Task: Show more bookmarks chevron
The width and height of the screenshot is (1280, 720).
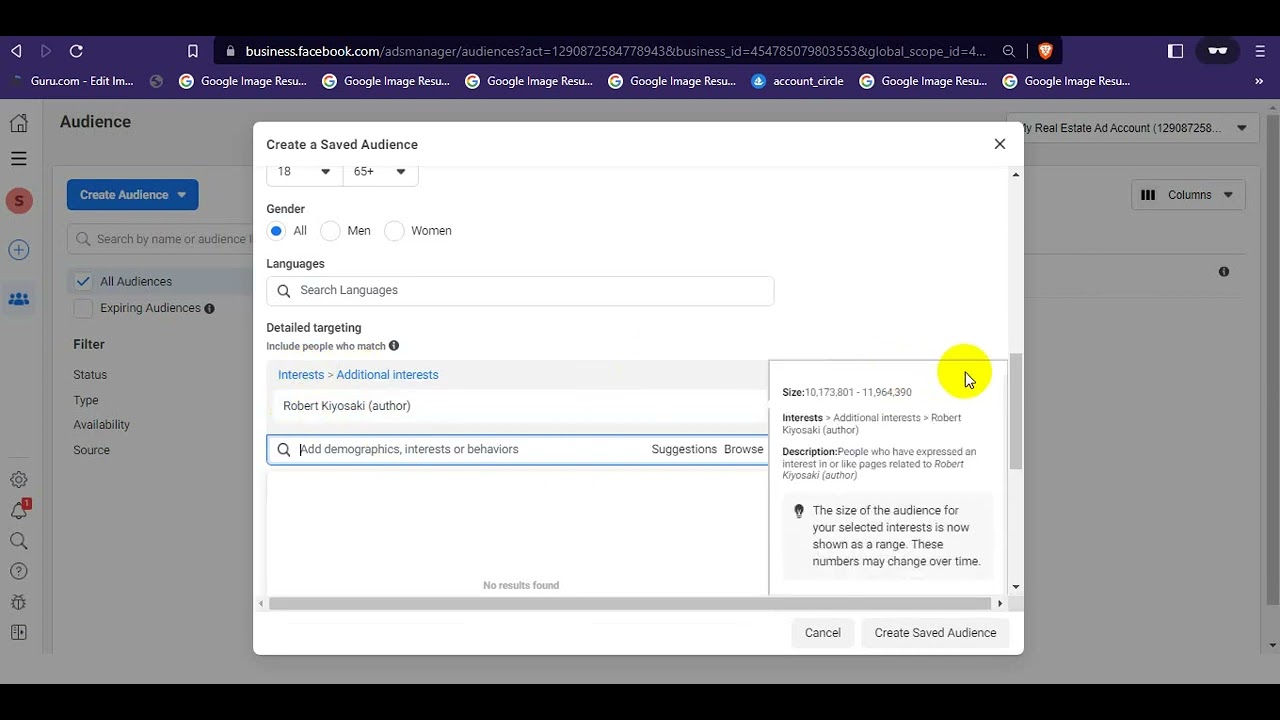Action: 1259,81
